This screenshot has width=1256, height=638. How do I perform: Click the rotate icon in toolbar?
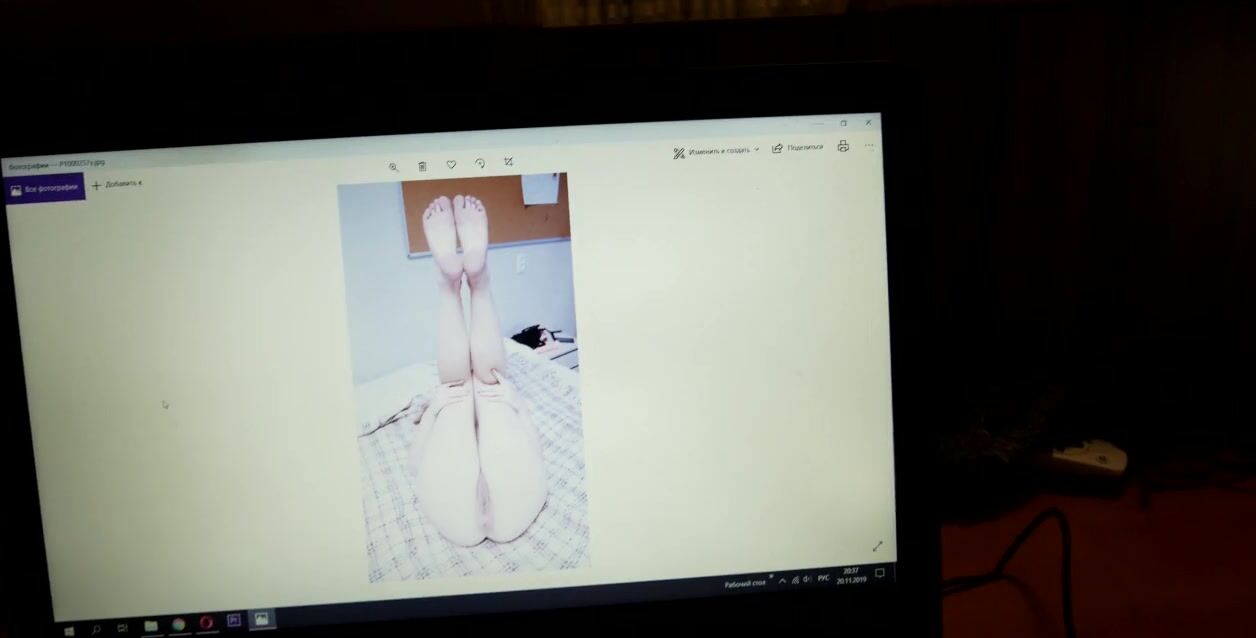pyautogui.click(x=480, y=163)
